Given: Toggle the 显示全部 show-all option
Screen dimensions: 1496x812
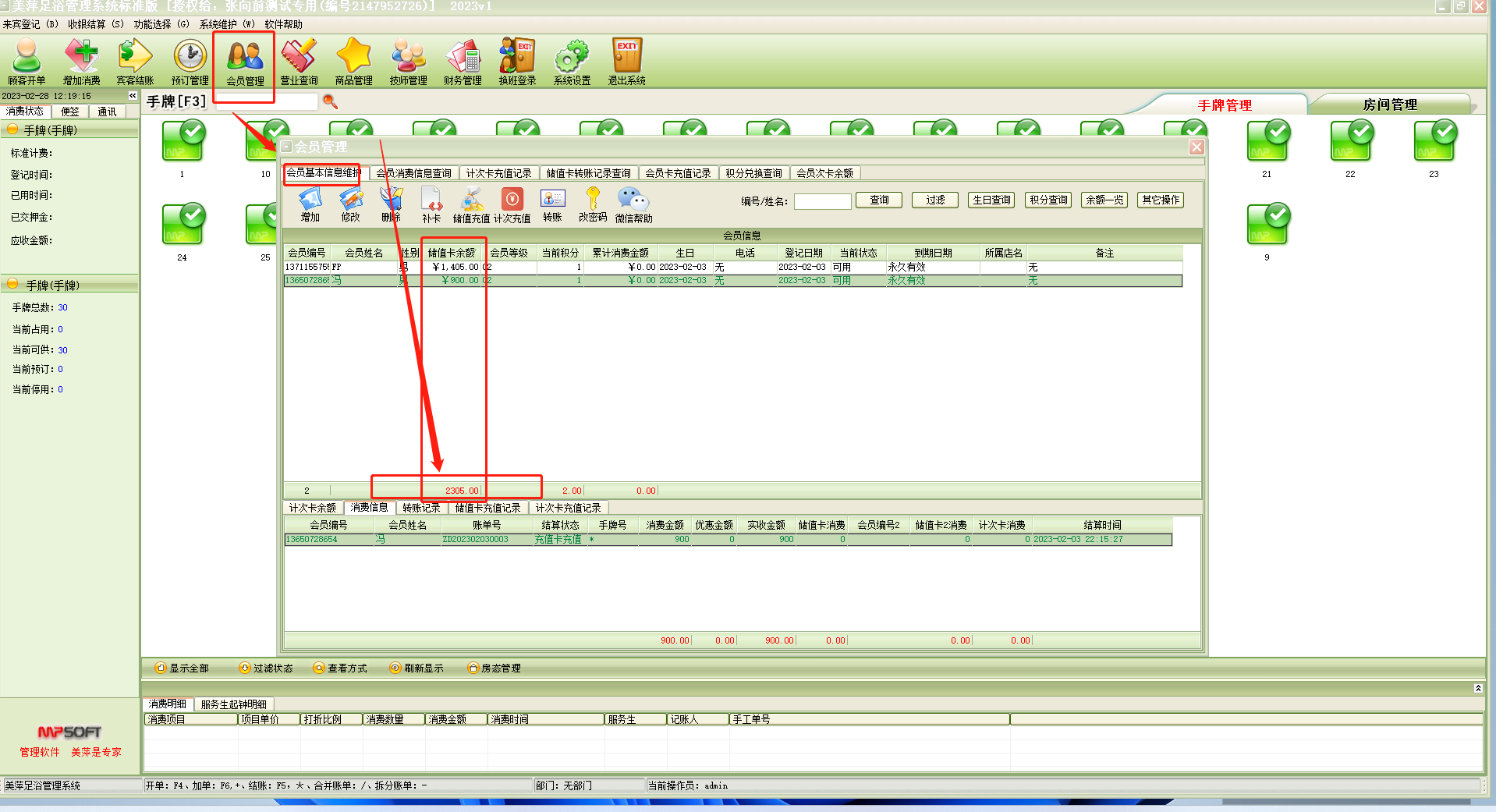Looking at the screenshot, I should pyautogui.click(x=182, y=668).
